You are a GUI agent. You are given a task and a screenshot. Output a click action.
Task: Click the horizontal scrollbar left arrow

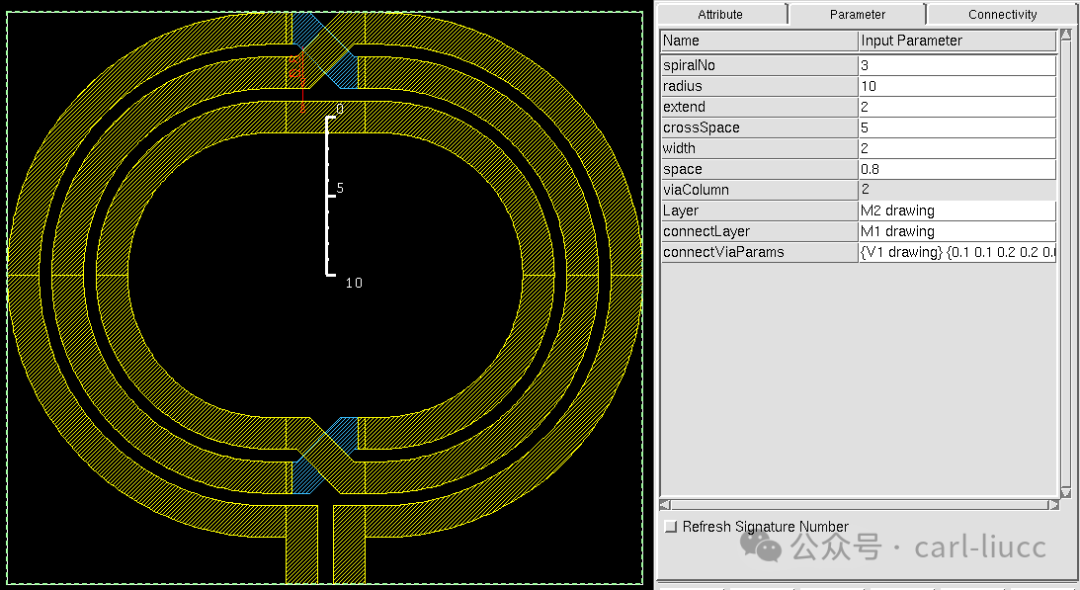(x=665, y=505)
